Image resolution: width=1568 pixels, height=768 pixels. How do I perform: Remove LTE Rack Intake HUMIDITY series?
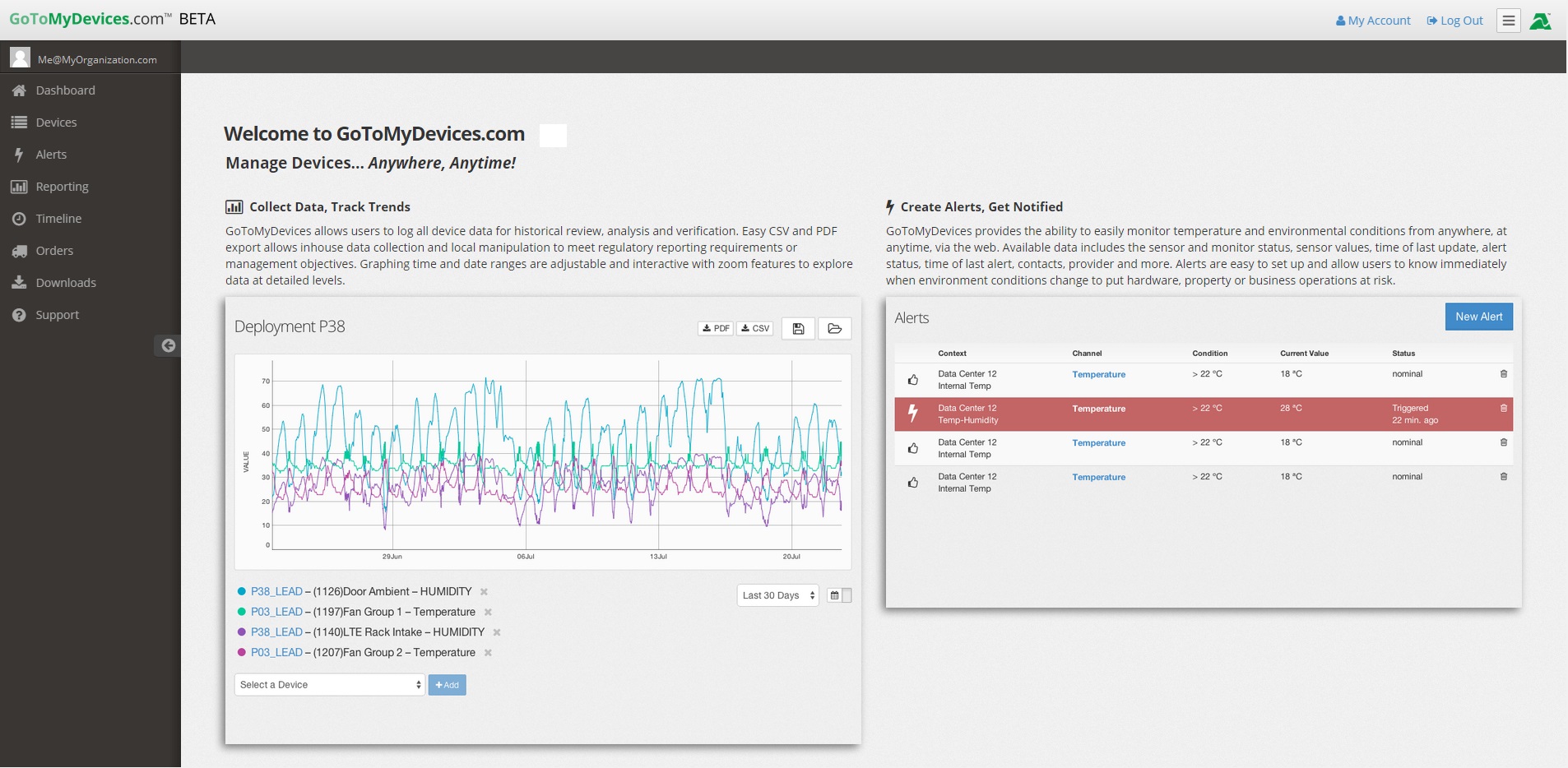point(497,632)
